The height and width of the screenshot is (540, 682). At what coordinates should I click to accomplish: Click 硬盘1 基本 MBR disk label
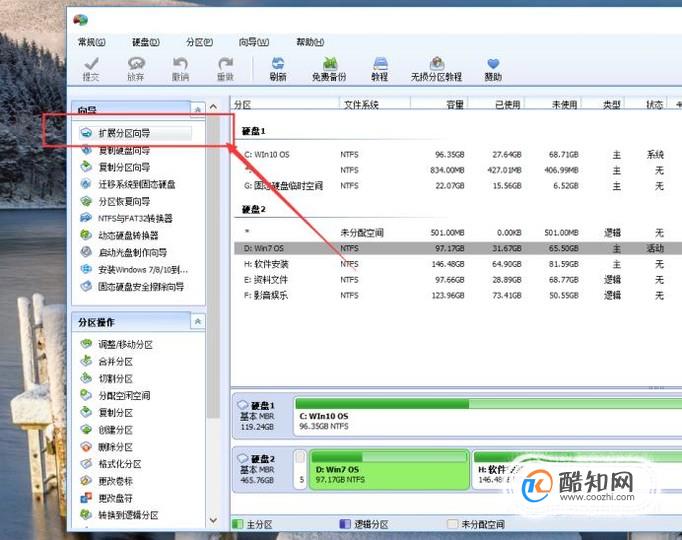tap(262, 416)
